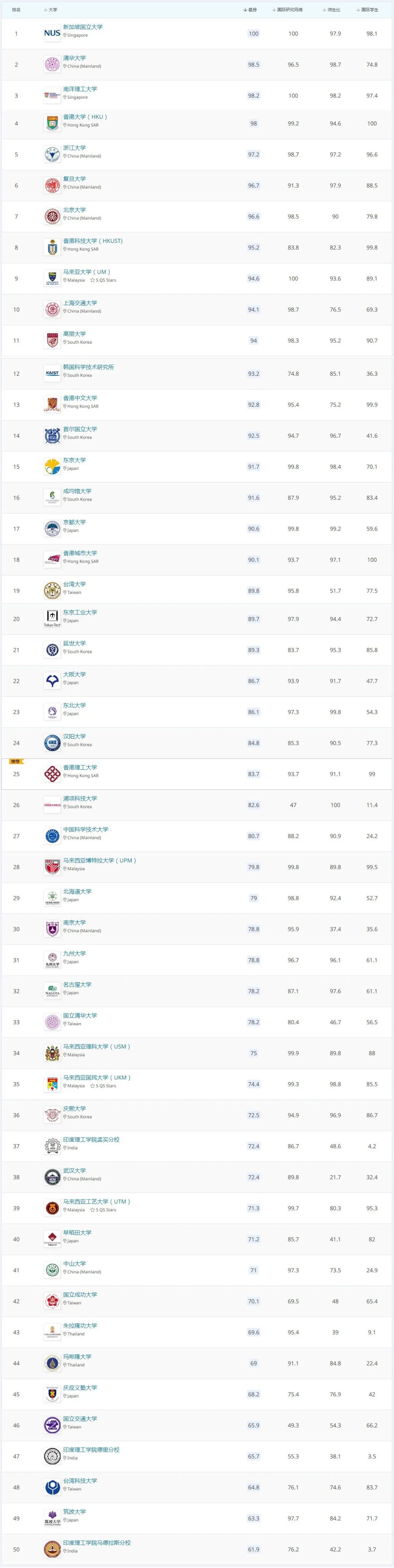The height and width of the screenshot is (1568, 394).
Task: Open 香港科技大学（HKUST）link
Action: [93, 240]
